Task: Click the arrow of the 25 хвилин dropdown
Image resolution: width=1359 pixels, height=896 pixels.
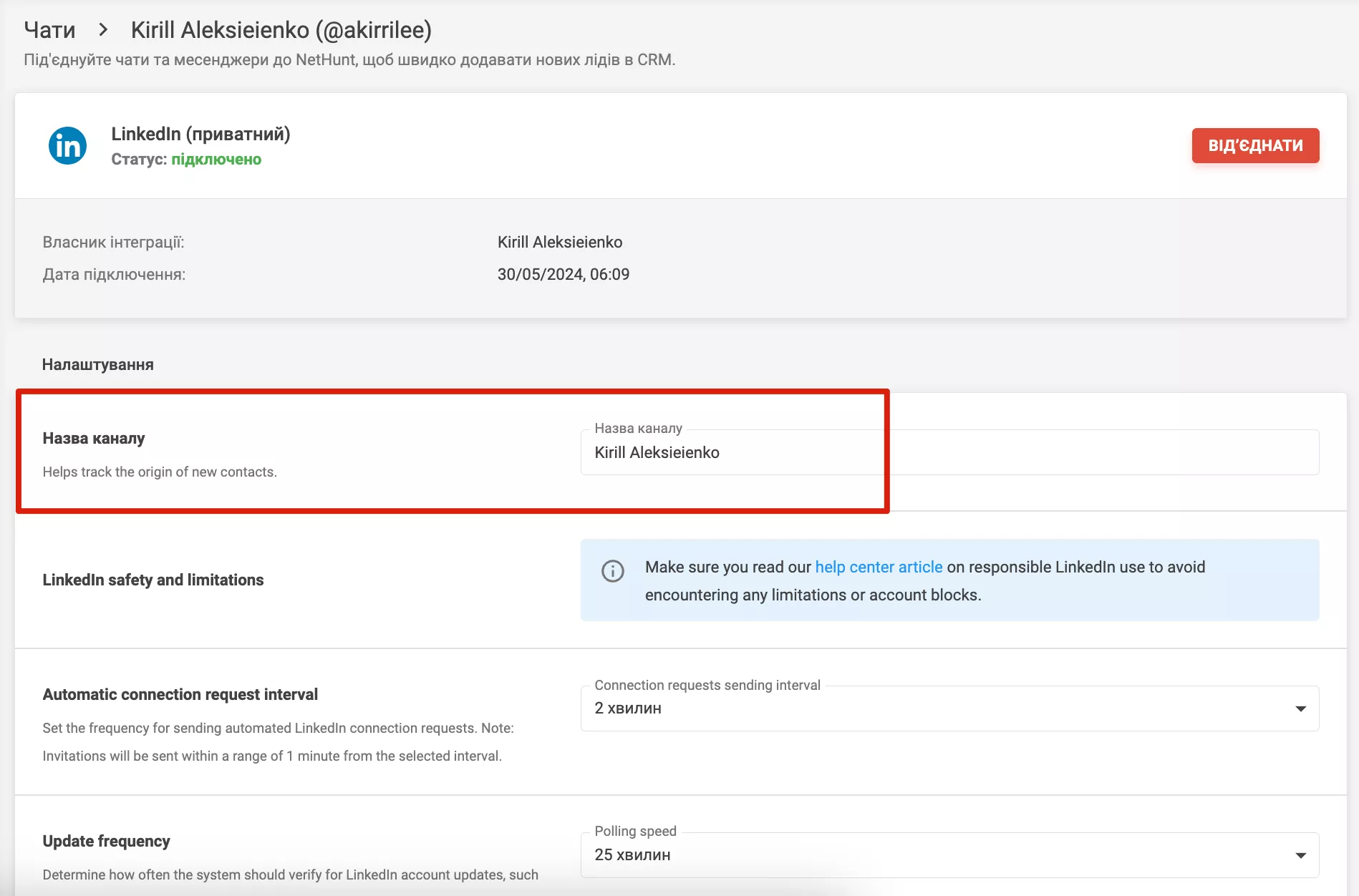Action: tap(1300, 855)
